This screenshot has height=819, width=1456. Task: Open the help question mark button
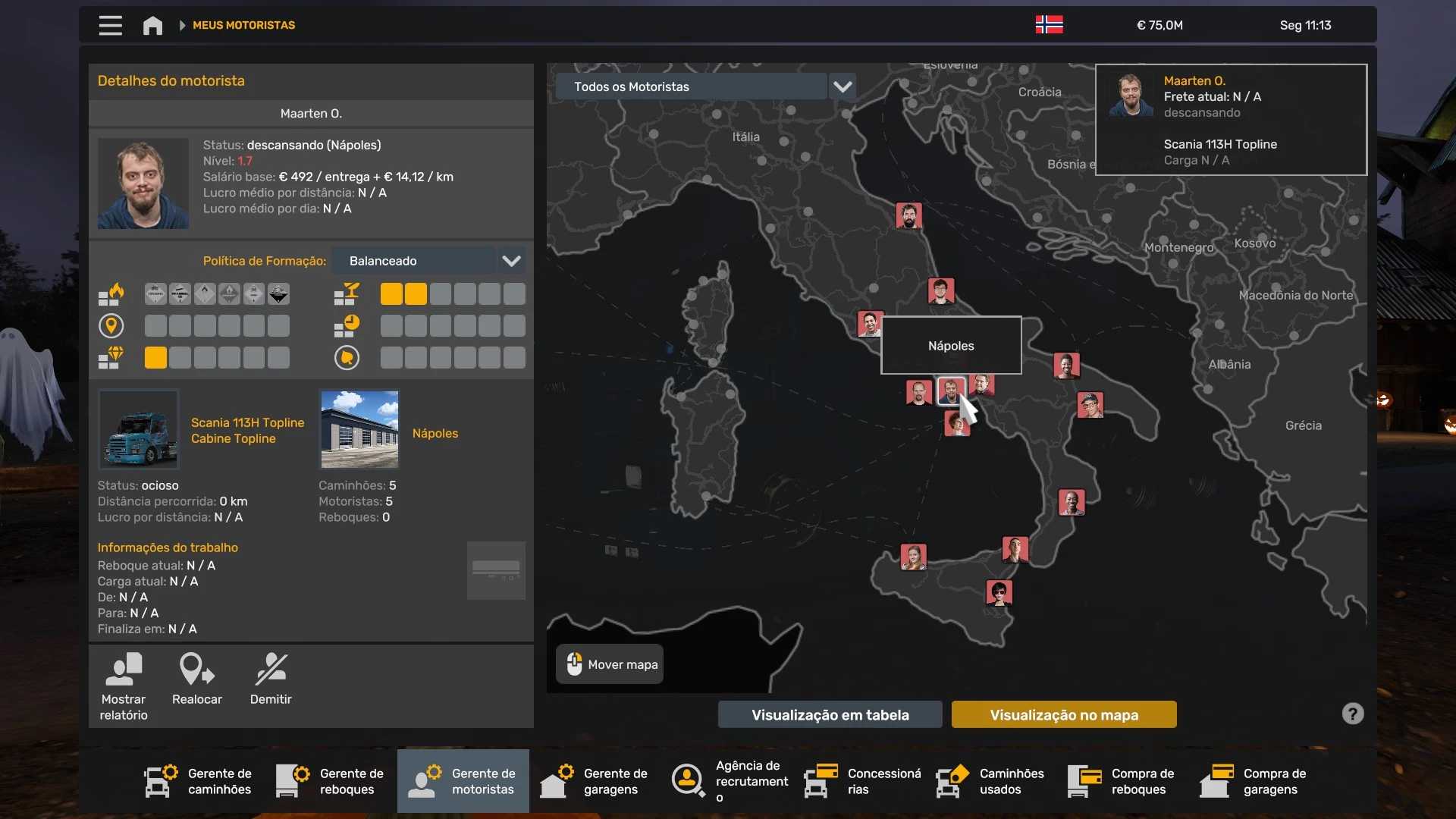coord(1352,714)
